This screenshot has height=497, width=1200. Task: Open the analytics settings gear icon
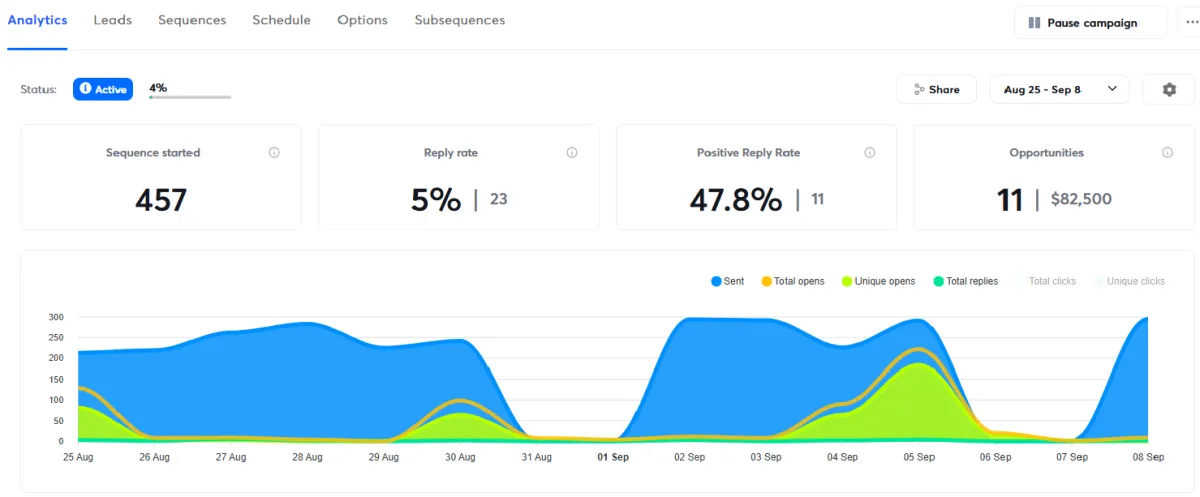(x=1169, y=89)
